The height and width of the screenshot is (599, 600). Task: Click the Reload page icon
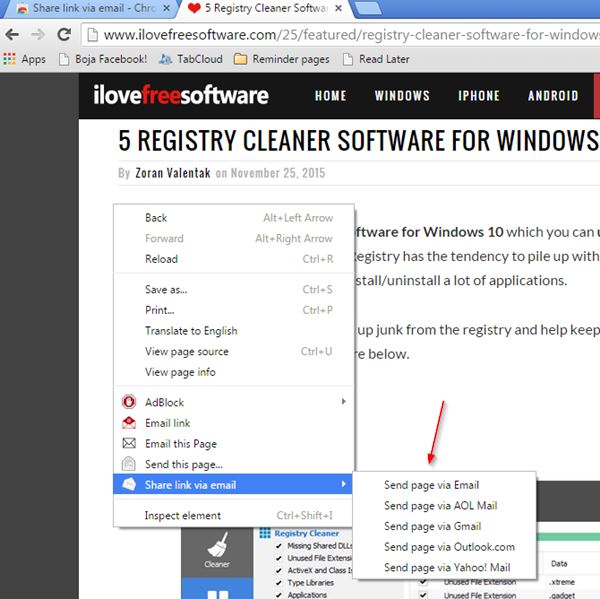(x=64, y=34)
